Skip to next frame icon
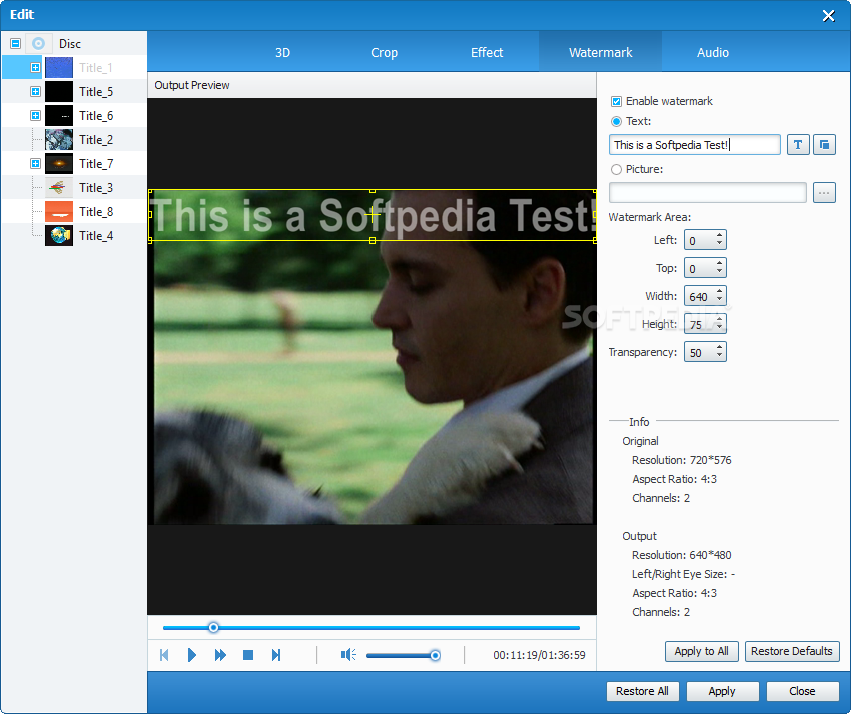The image size is (851, 714). (276, 655)
